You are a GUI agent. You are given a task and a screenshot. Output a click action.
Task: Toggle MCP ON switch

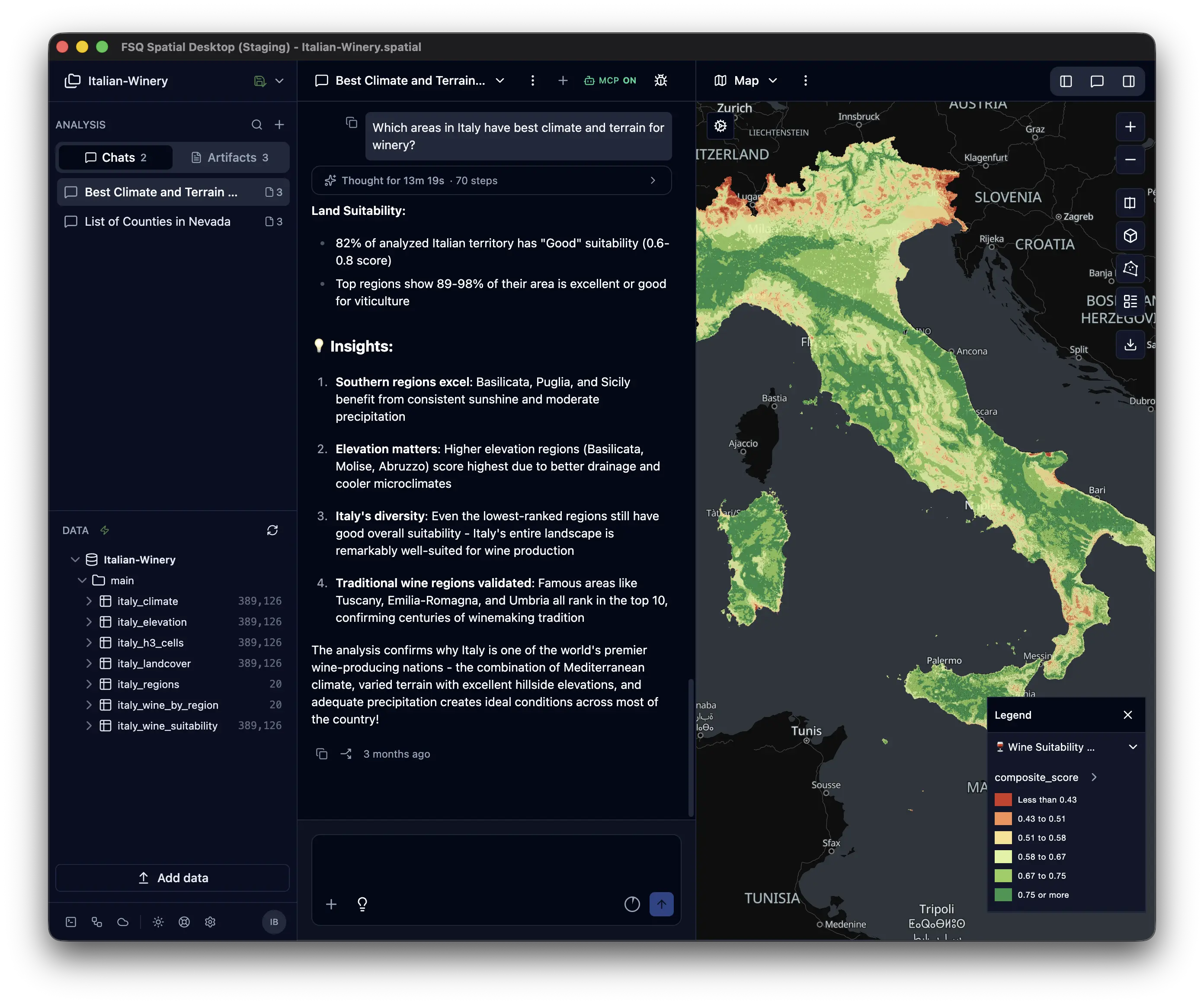coord(610,80)
